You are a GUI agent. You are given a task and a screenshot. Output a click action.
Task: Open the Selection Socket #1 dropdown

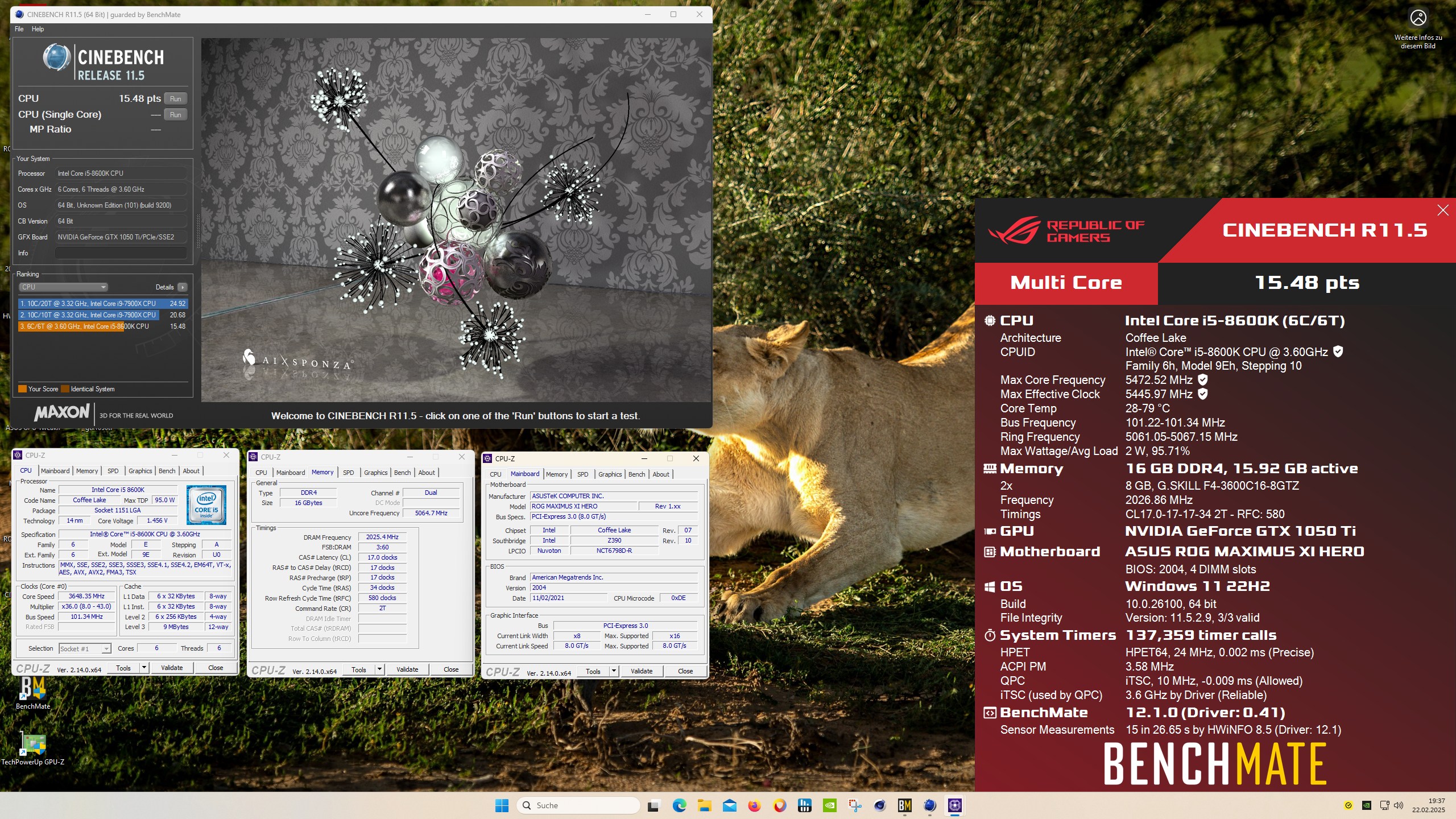click(85, 648)
